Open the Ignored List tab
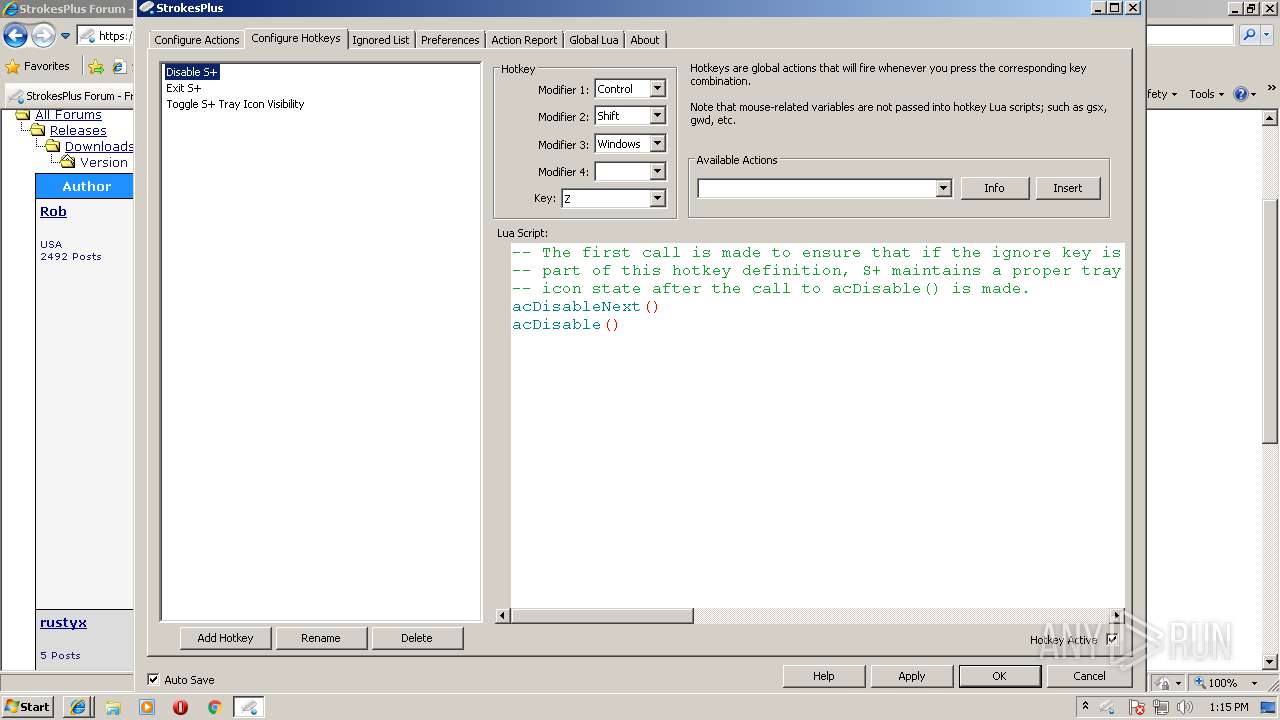The height and width of the screenshot is (720, 1280). (x=380, y=40)
